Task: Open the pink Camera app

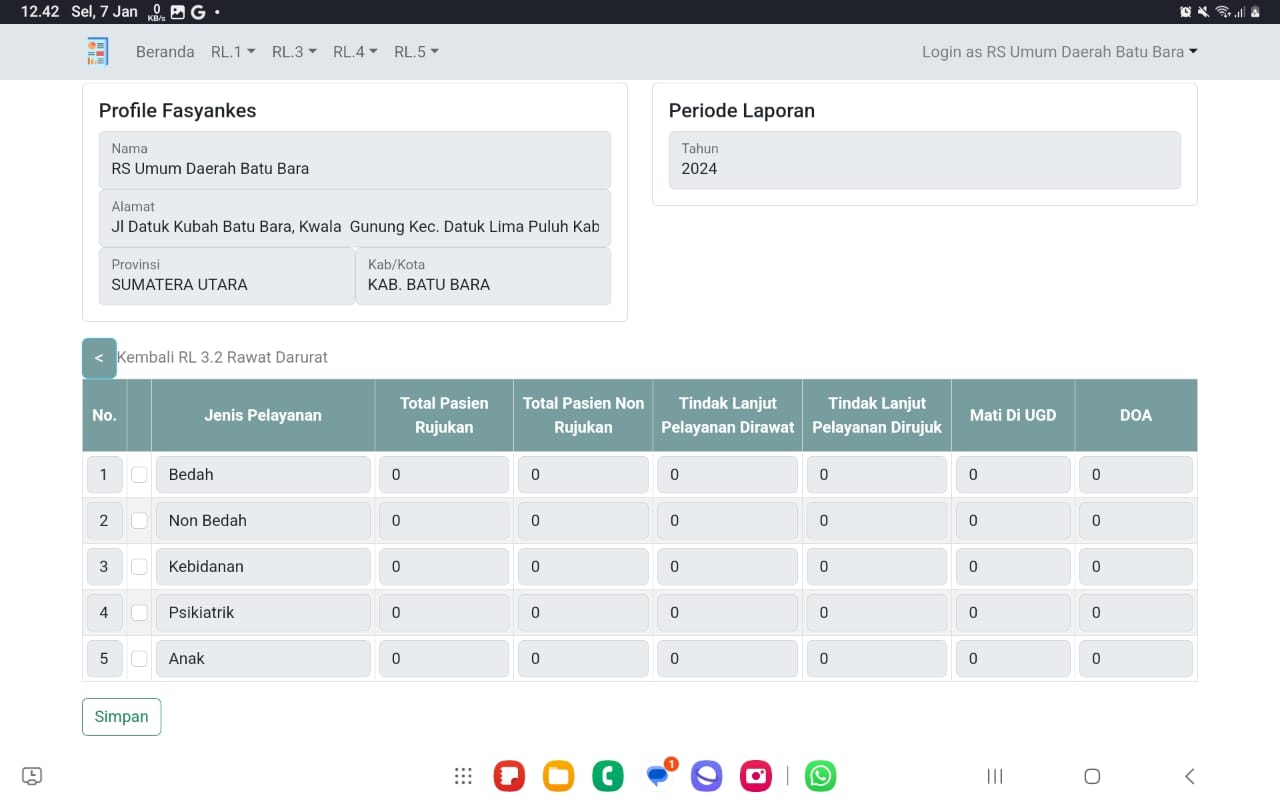Action: pyautogui.click(x=756, y=776)
